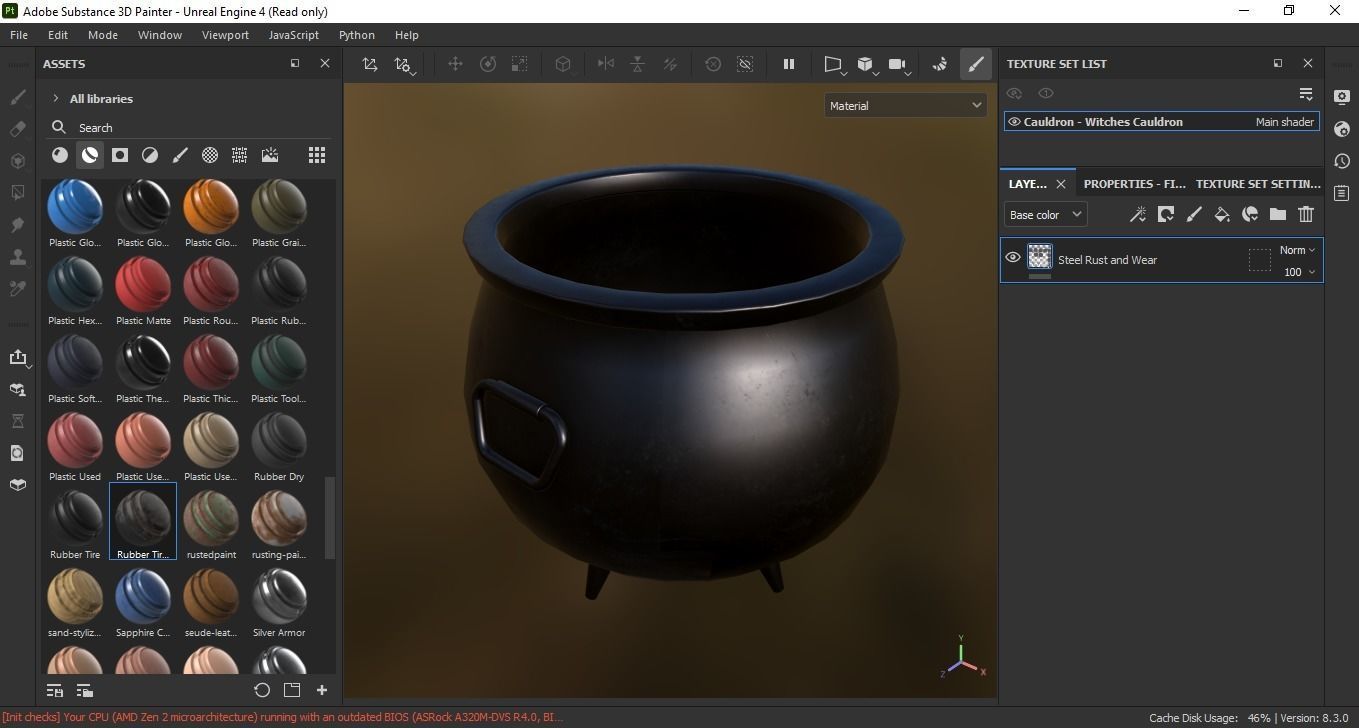
Task: Open the 3D cube viewport layout dropdown
Action: [868, 65]
